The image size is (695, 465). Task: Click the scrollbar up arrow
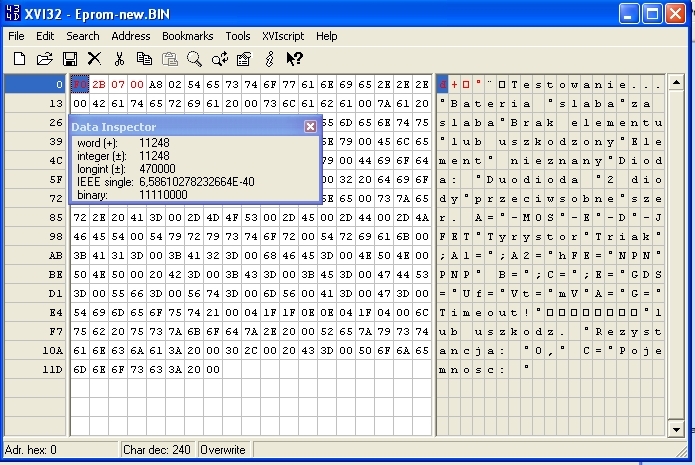point(676,82)
